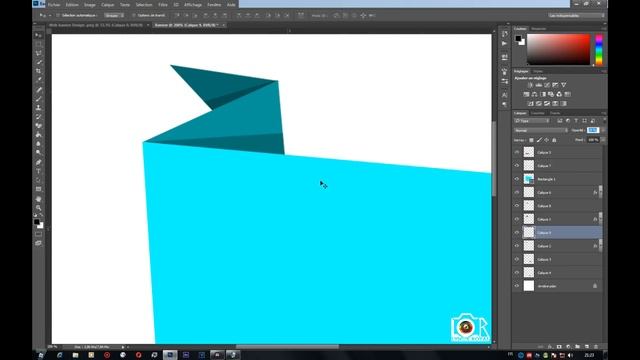Close the Banner document tab
This screenshot has height=360, width=640.
coord(224,25)
